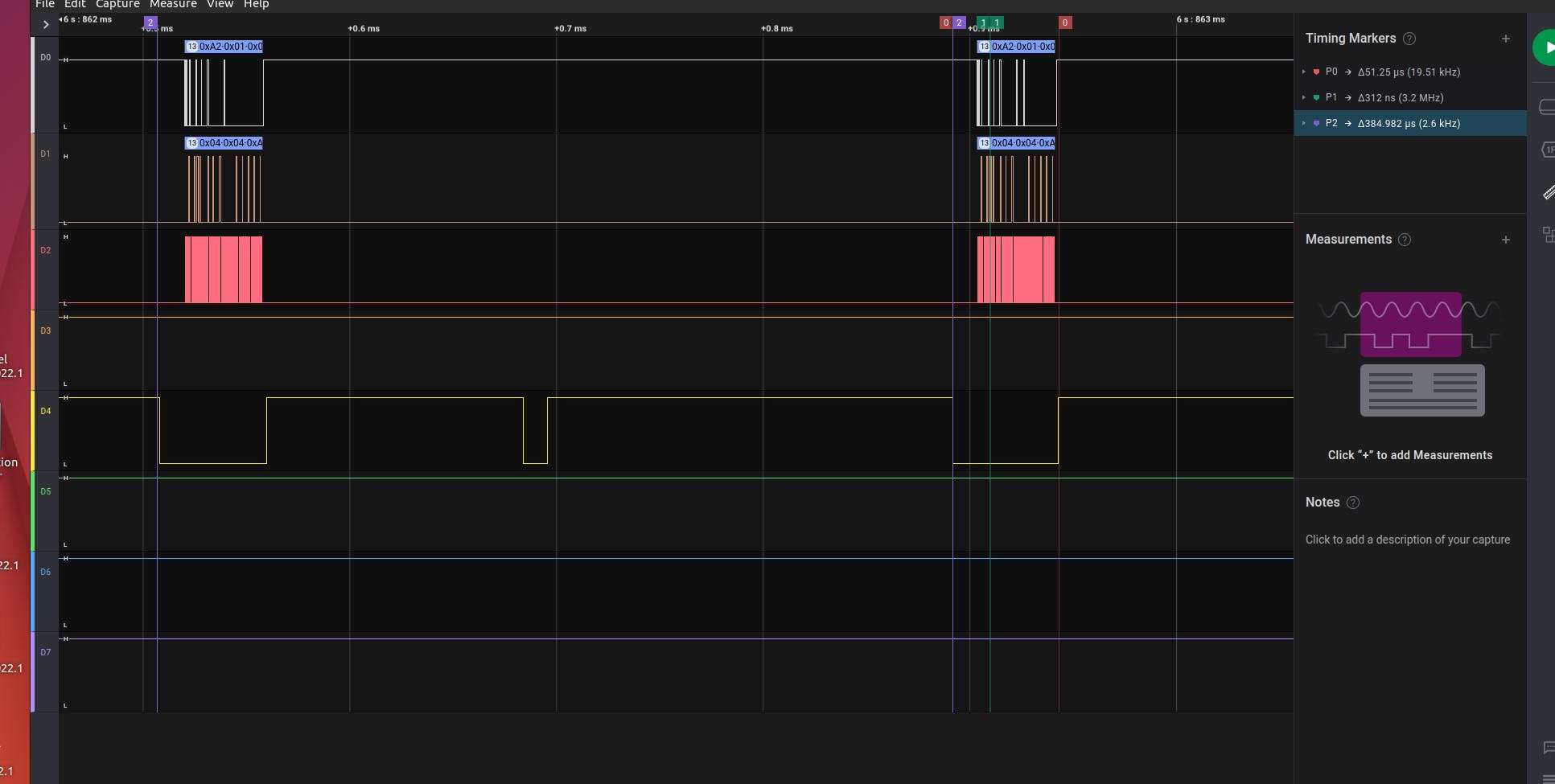This screenshot has height=784, width=1555.
Task: Open the Capture menu
Action: coord(117,4)
